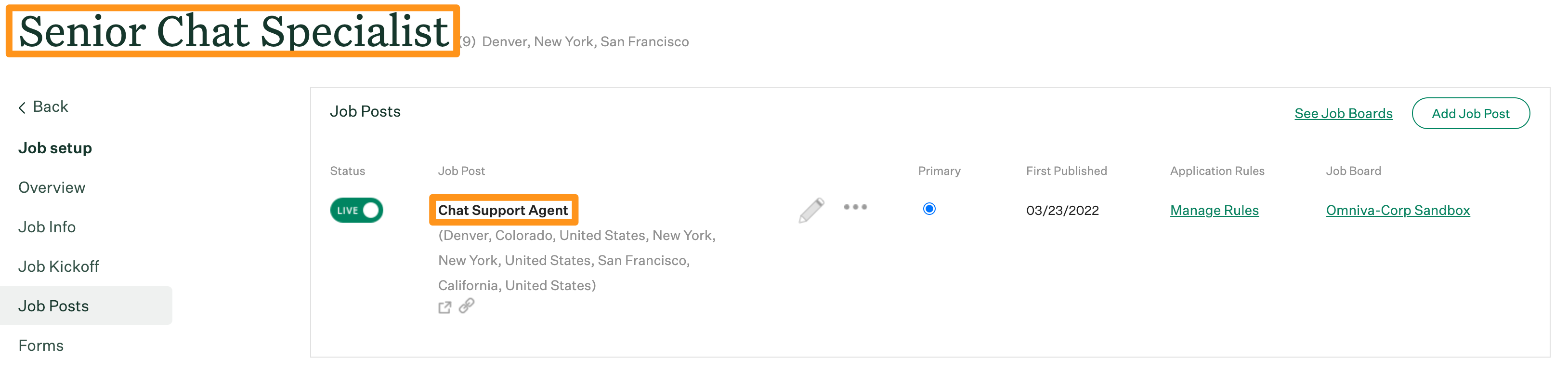View the Job Kickoff section

58,266
